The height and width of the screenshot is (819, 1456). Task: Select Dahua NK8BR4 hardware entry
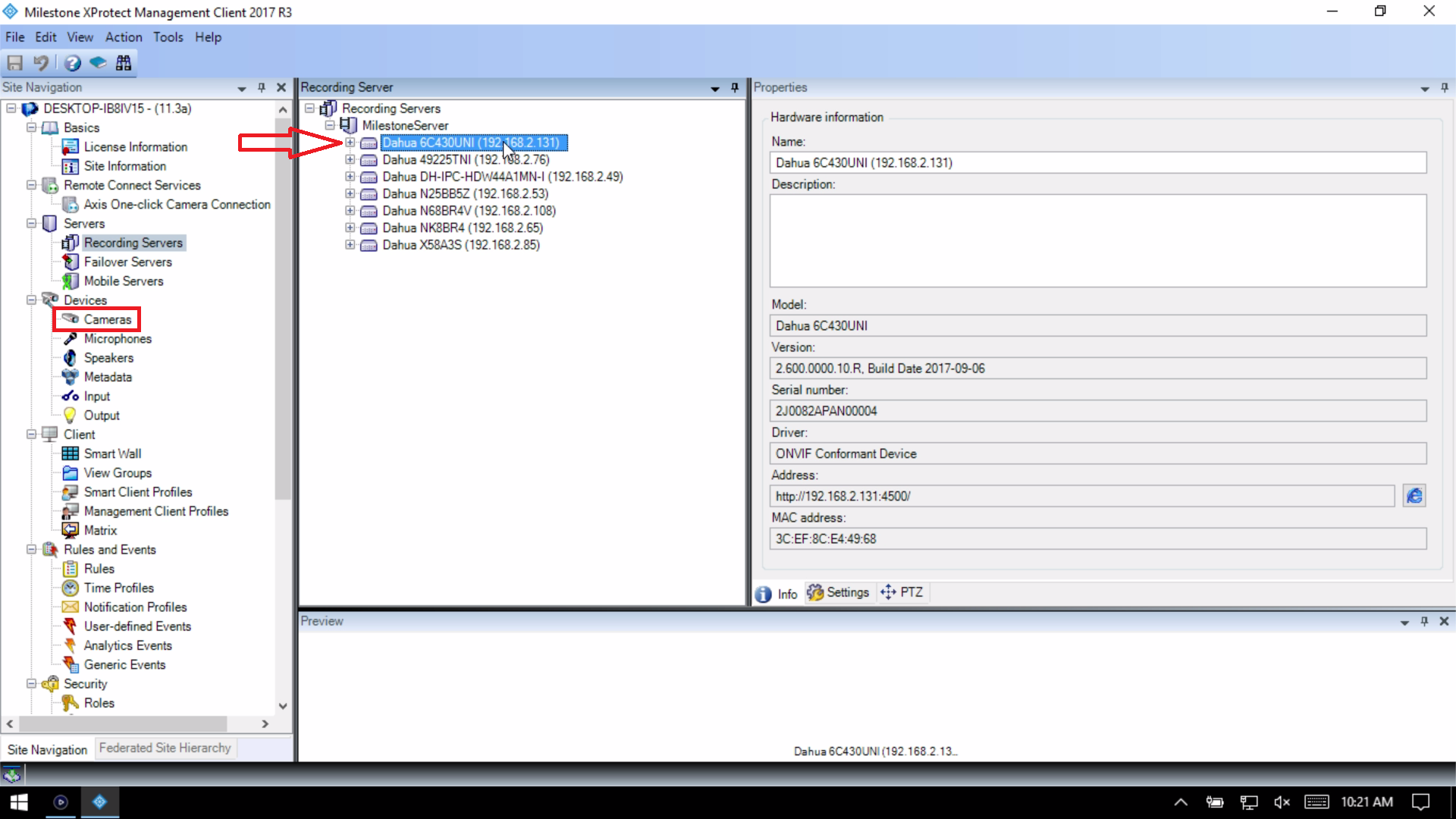(x=462, y=227)
